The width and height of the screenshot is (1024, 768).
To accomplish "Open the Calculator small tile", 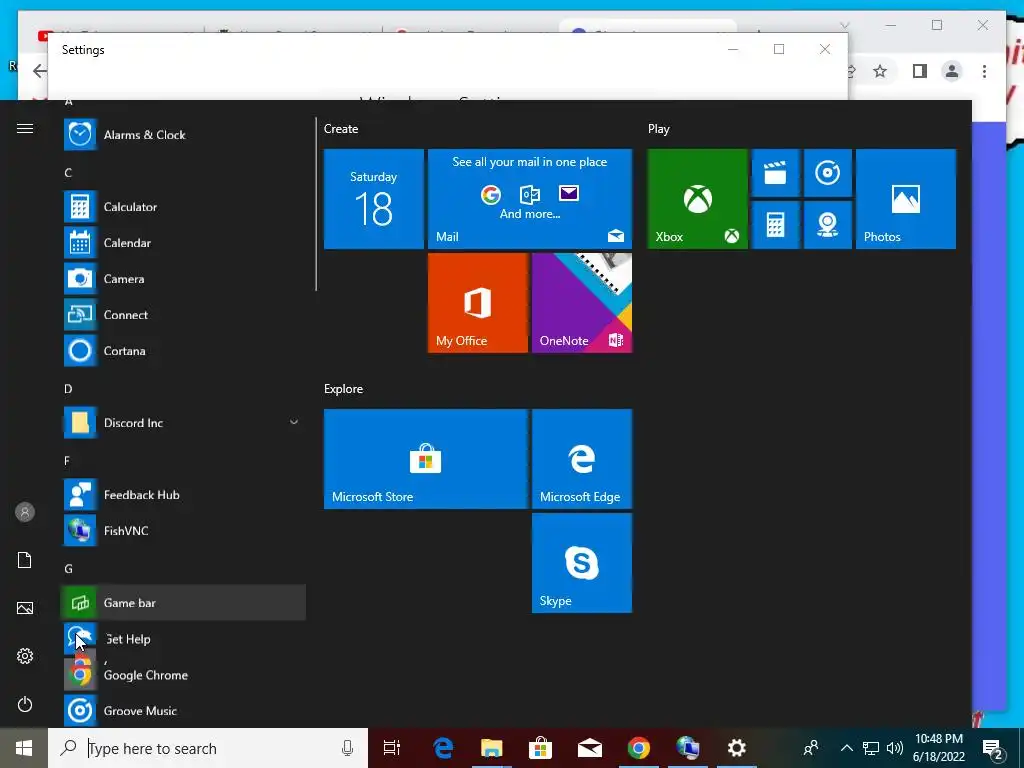I will point(775,225).
